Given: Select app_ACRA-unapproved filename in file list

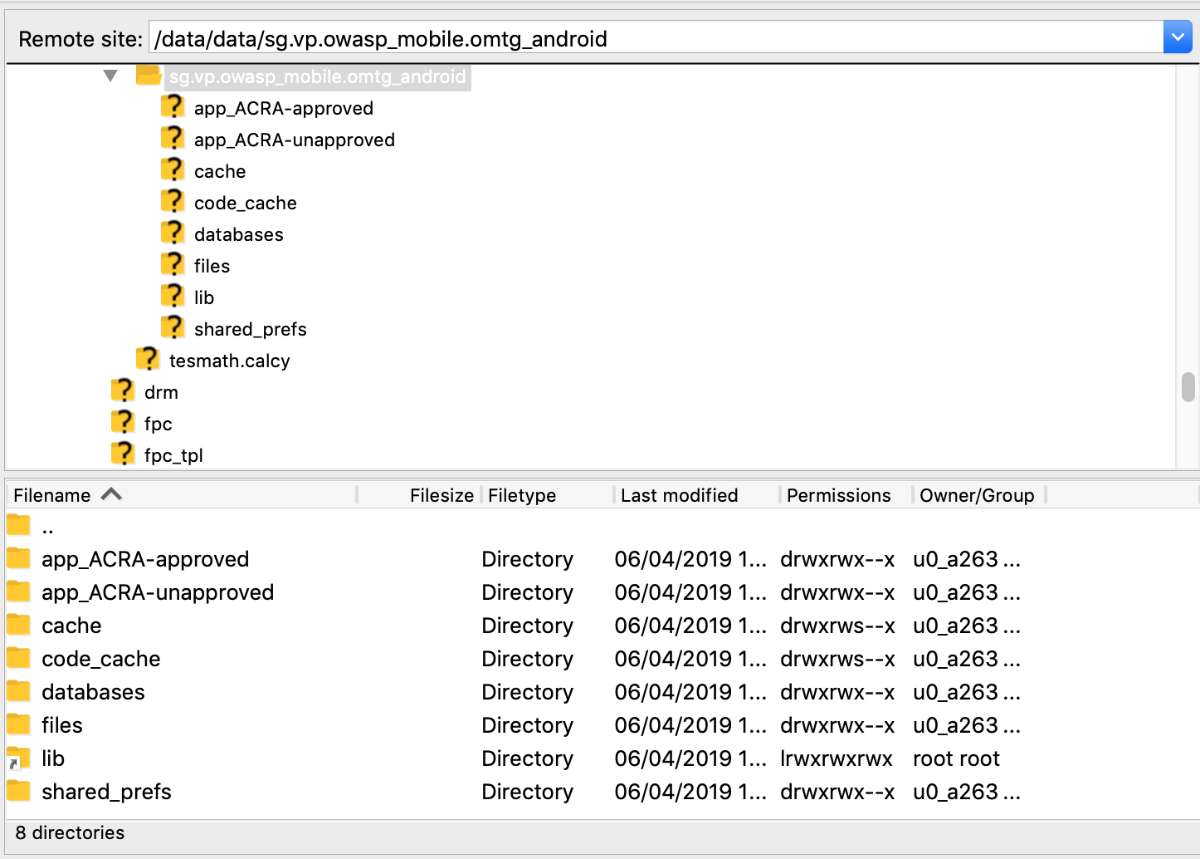Looking at the screenshot, I should (157, 593).
